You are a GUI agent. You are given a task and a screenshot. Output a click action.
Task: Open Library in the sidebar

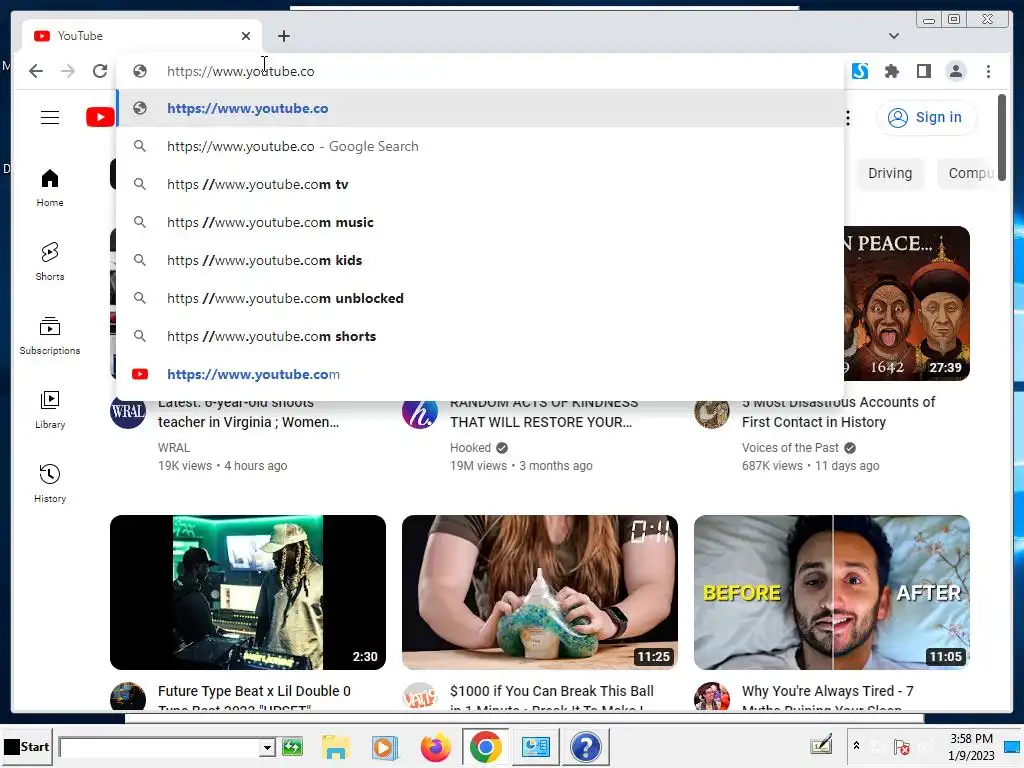[x=50, y=409]
